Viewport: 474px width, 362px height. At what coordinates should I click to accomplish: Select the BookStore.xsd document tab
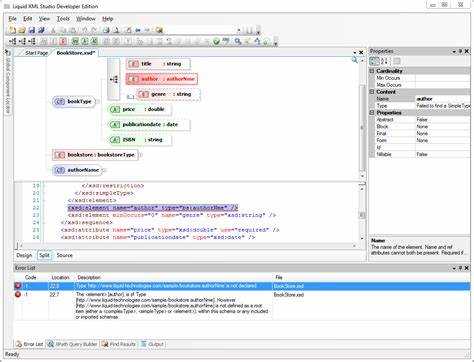point(76,53)
